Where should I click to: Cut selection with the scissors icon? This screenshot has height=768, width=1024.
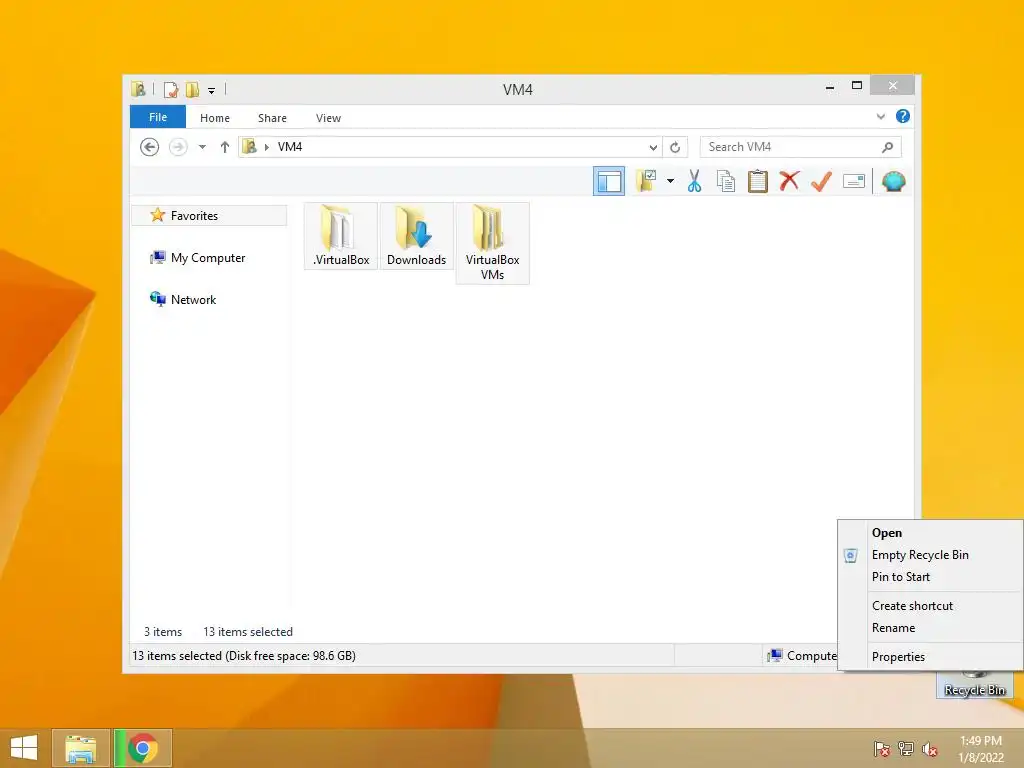pyautogui.click(x=694, y=181)
